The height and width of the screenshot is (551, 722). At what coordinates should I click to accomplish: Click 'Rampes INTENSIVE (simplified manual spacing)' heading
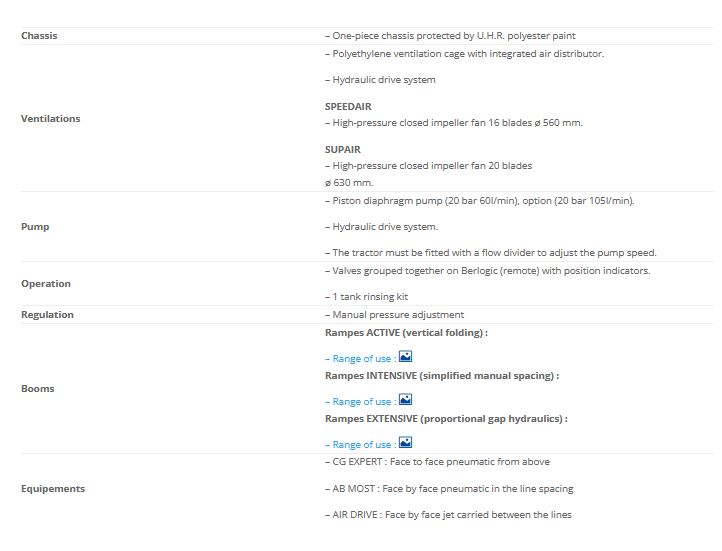point(442,376)
